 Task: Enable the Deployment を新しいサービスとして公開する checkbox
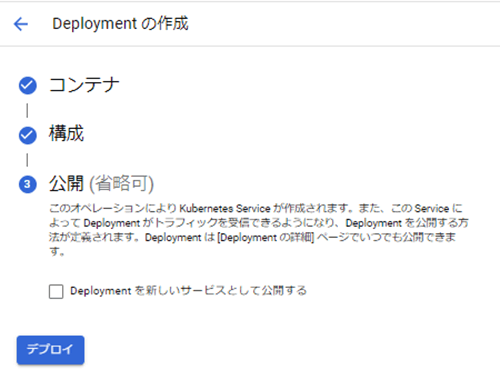coord(56,291)
